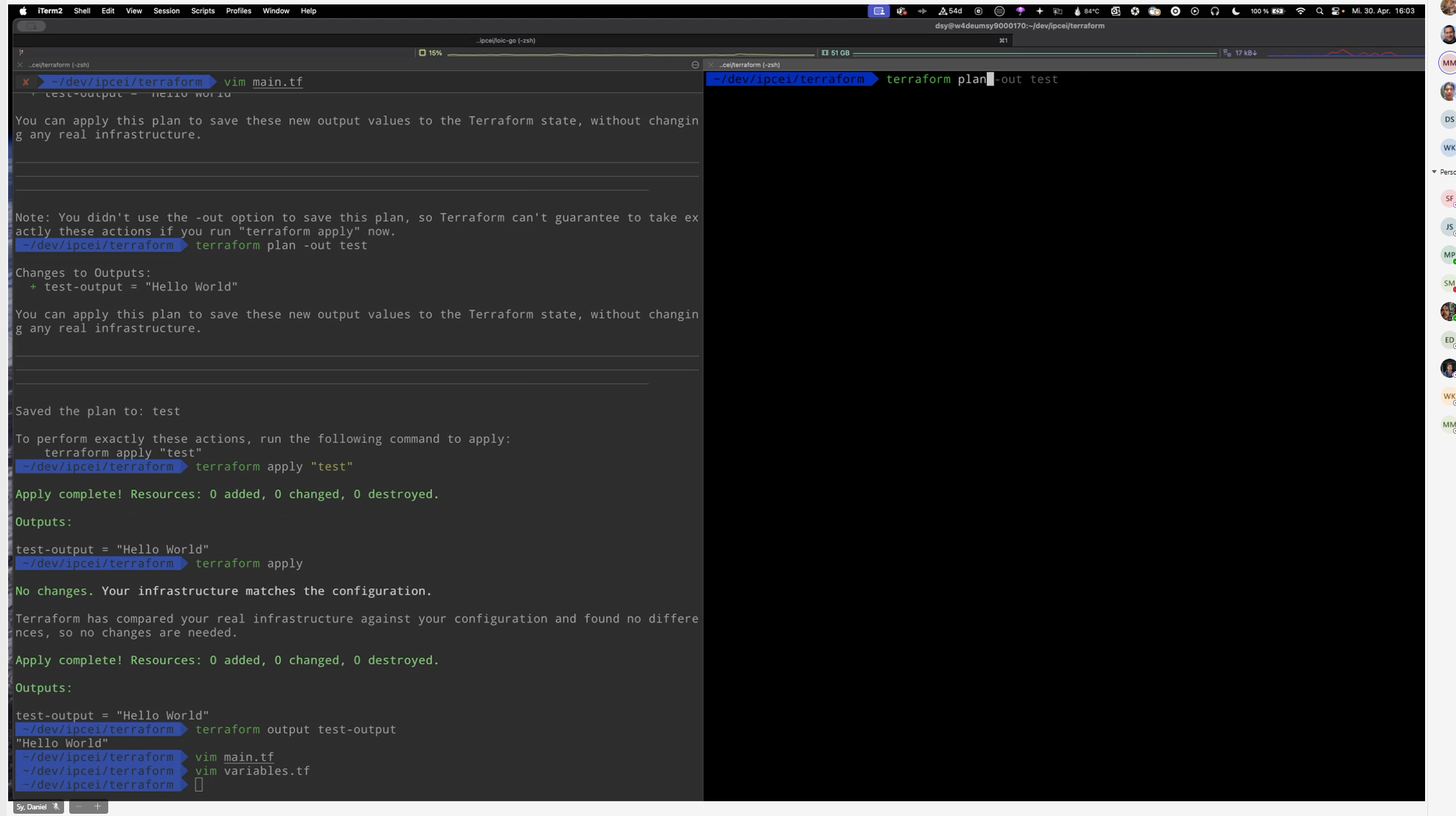Open the Window menu
1456x816 pixels.
coord(275,11)
